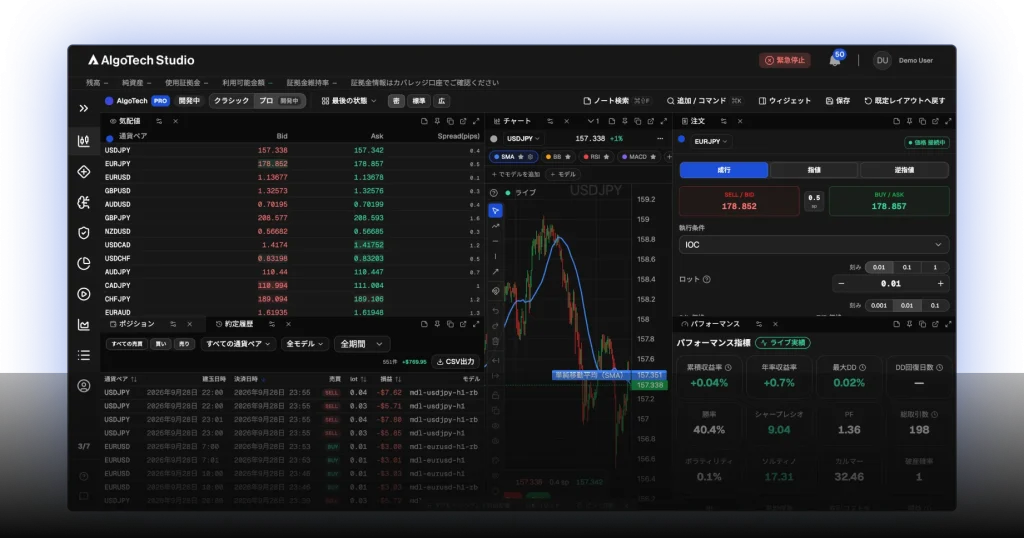Image resolution: width=1024 pixels, height=538 pixels.
Task: Select the candlestick chart icon in sidebar
Action: [84, 141]
